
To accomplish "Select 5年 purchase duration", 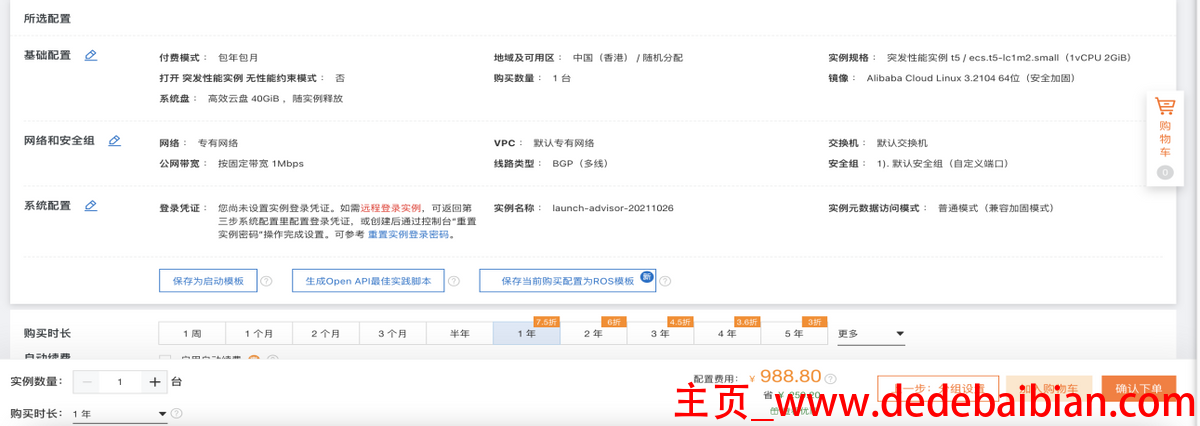I will tap(795, 333).
